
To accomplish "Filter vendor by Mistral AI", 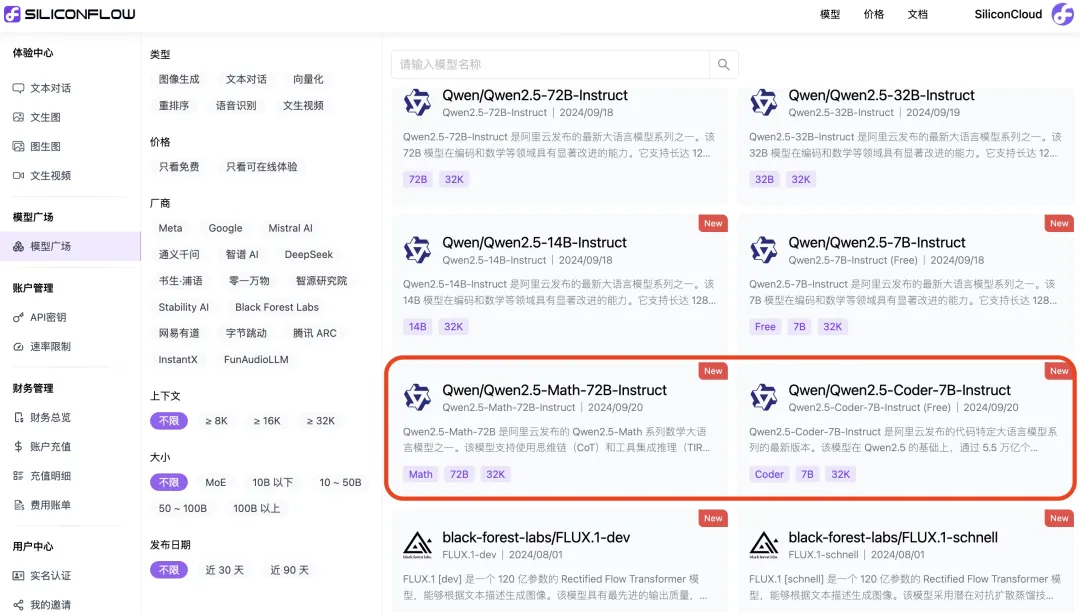I will coord(290,228).
